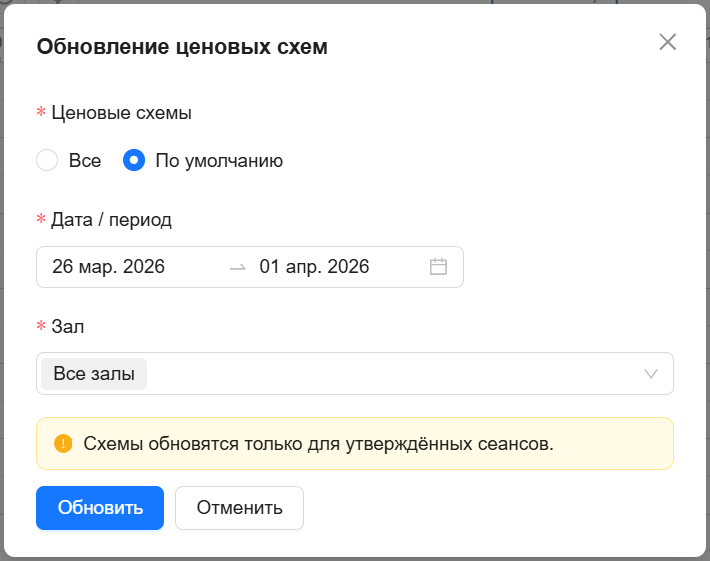Select the "По умолчанию" radio button
710x561 pixels.
(133, 160)
